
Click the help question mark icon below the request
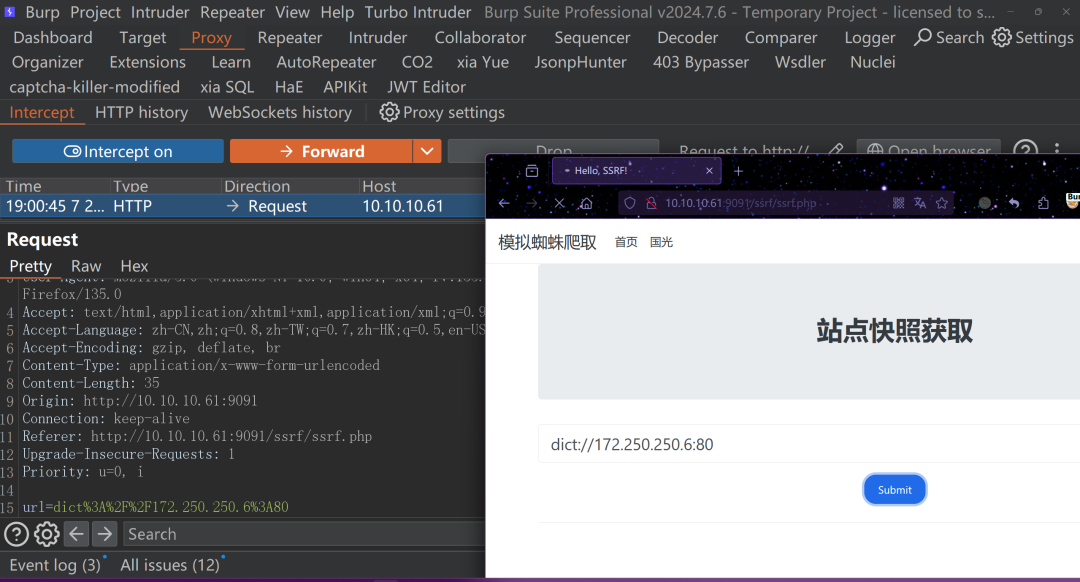pos(17,534)
